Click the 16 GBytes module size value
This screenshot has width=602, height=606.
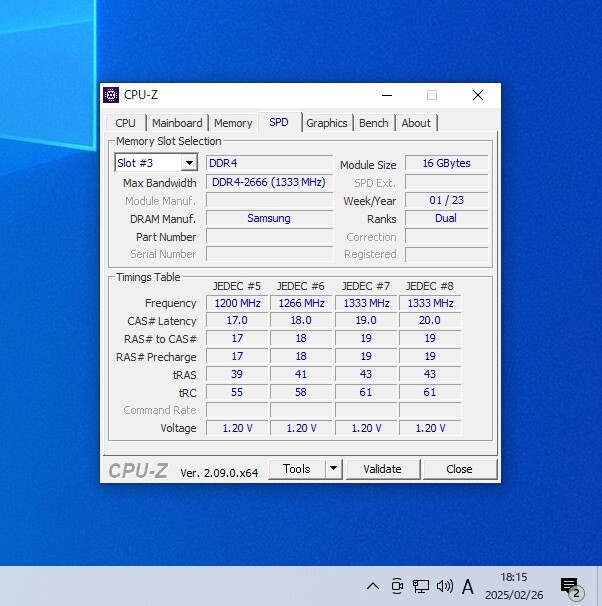447,163
